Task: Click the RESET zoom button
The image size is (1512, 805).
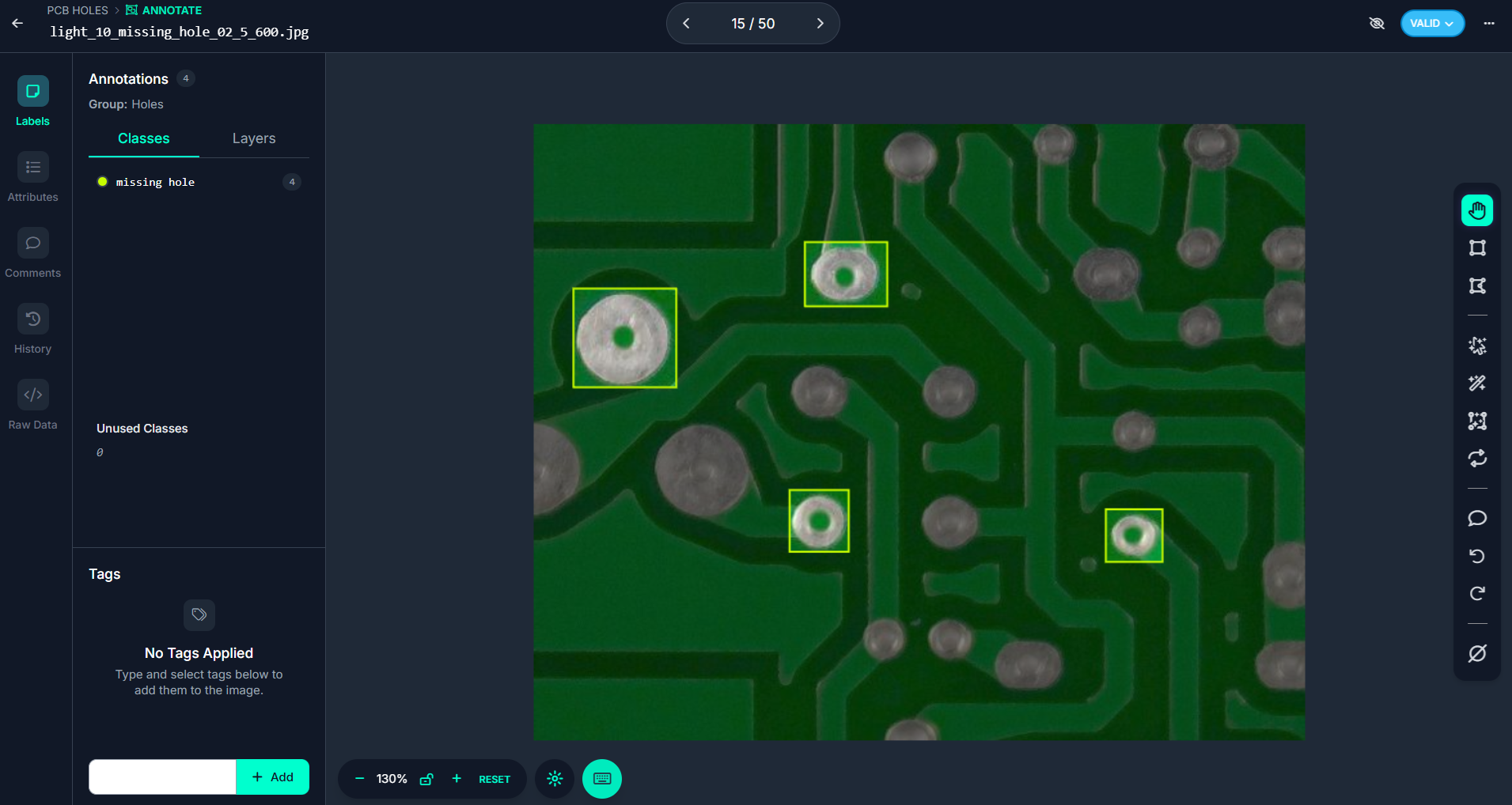Action: pyautogui.click(x=495, y=779)
